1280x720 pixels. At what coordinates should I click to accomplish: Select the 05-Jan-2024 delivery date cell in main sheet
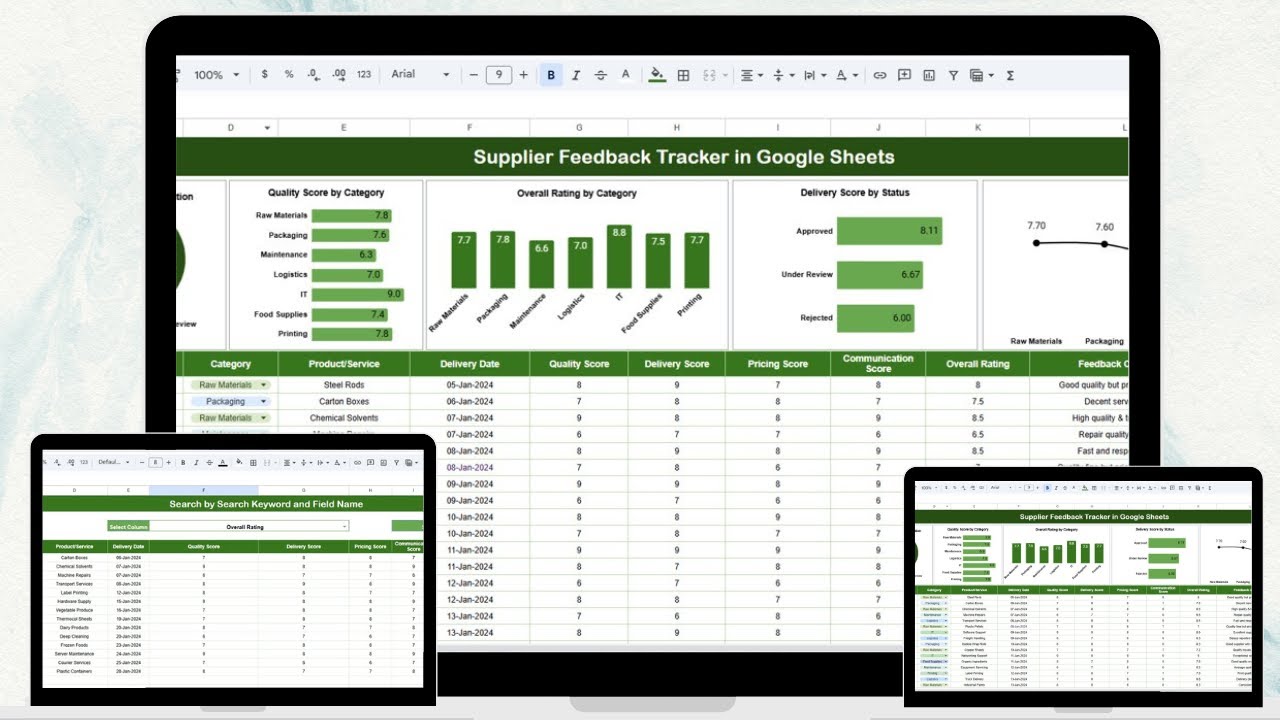[469, 385]
